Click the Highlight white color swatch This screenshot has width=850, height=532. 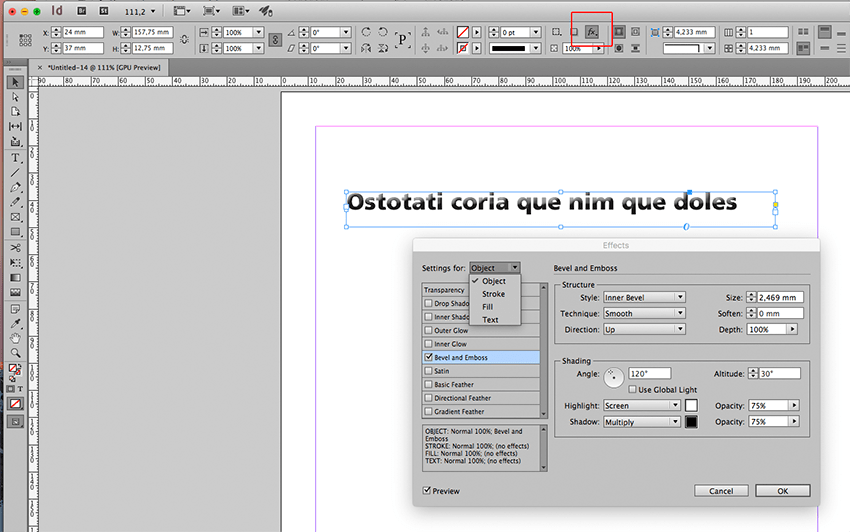[x=691, y=406]
